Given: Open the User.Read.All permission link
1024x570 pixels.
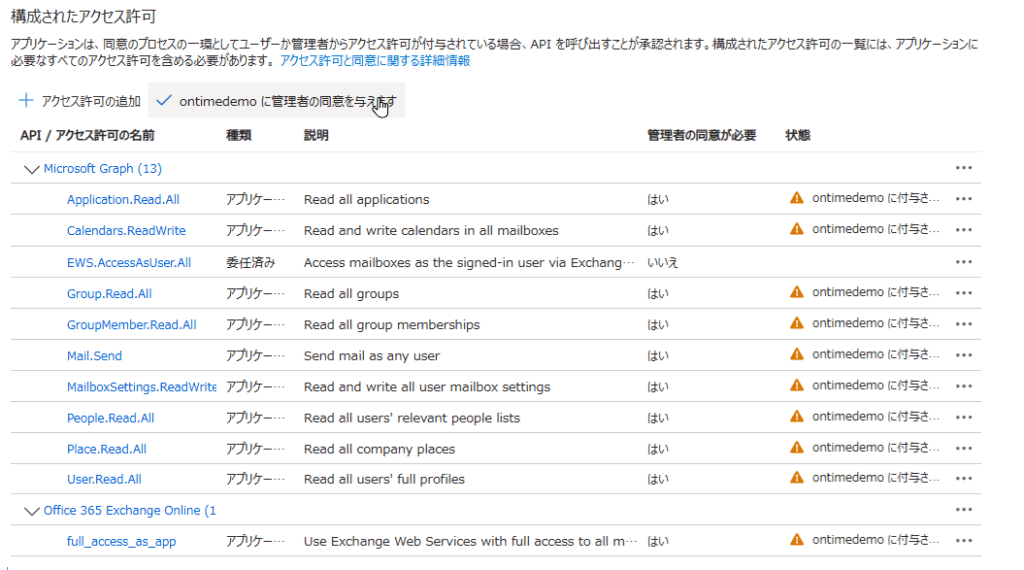Looking at the screenshot, I should (x=104, y=479).
